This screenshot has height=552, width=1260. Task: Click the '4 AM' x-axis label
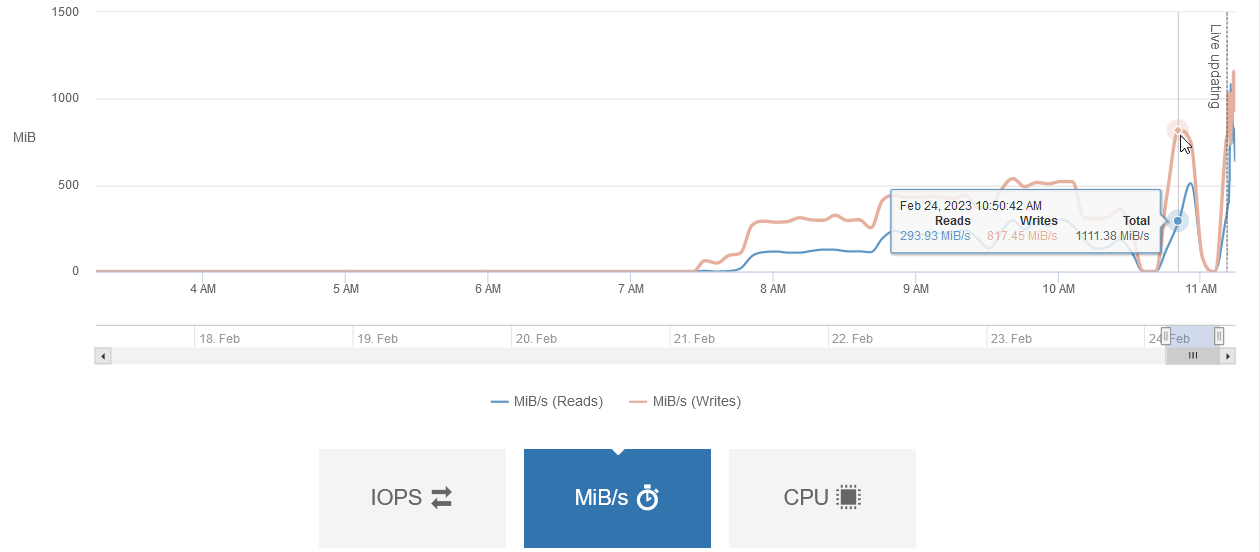tap(203, 289)
